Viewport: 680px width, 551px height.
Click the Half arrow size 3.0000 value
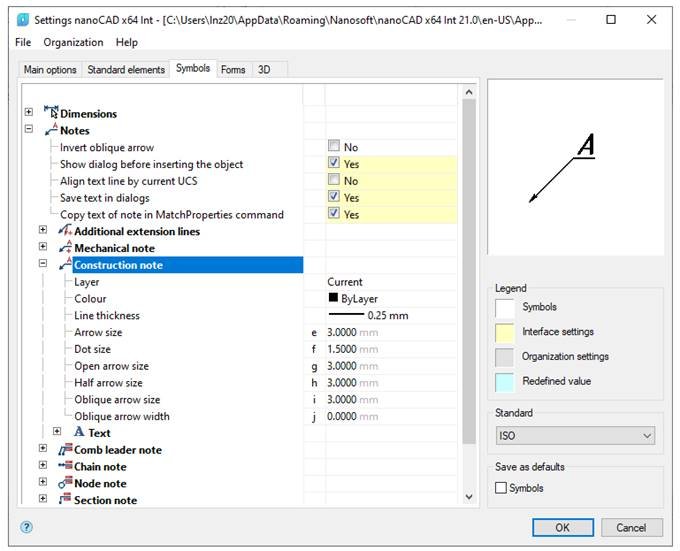pyautogui.click(x=391, y=383)
